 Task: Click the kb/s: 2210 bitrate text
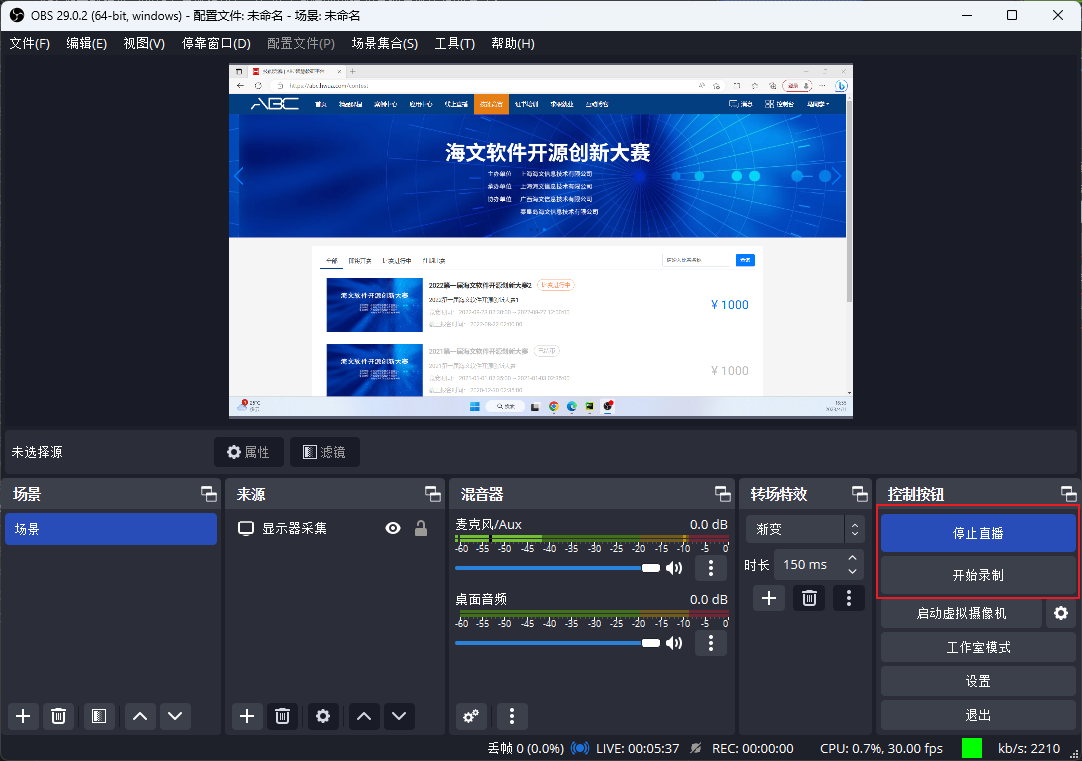tap(1029, 749)
